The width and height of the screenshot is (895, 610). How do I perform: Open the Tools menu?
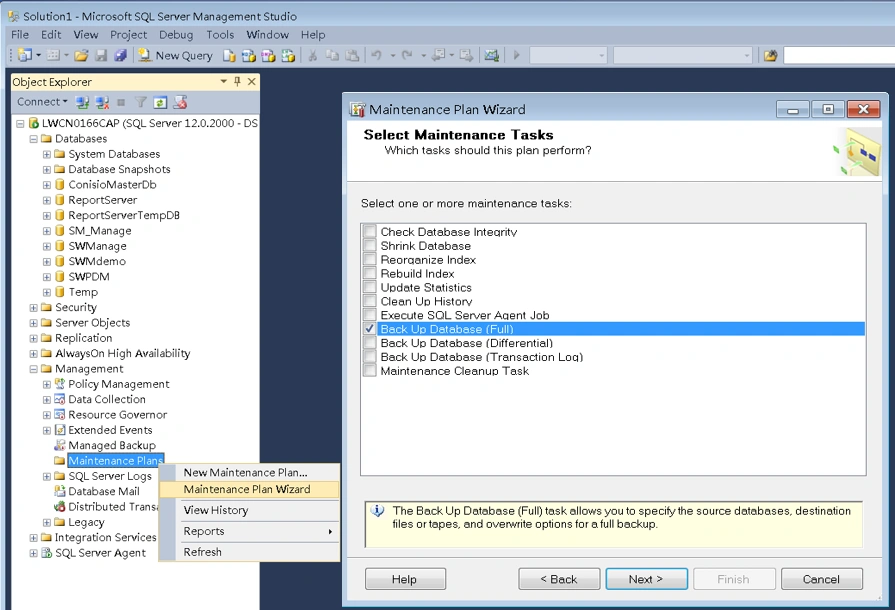[220, 35]
